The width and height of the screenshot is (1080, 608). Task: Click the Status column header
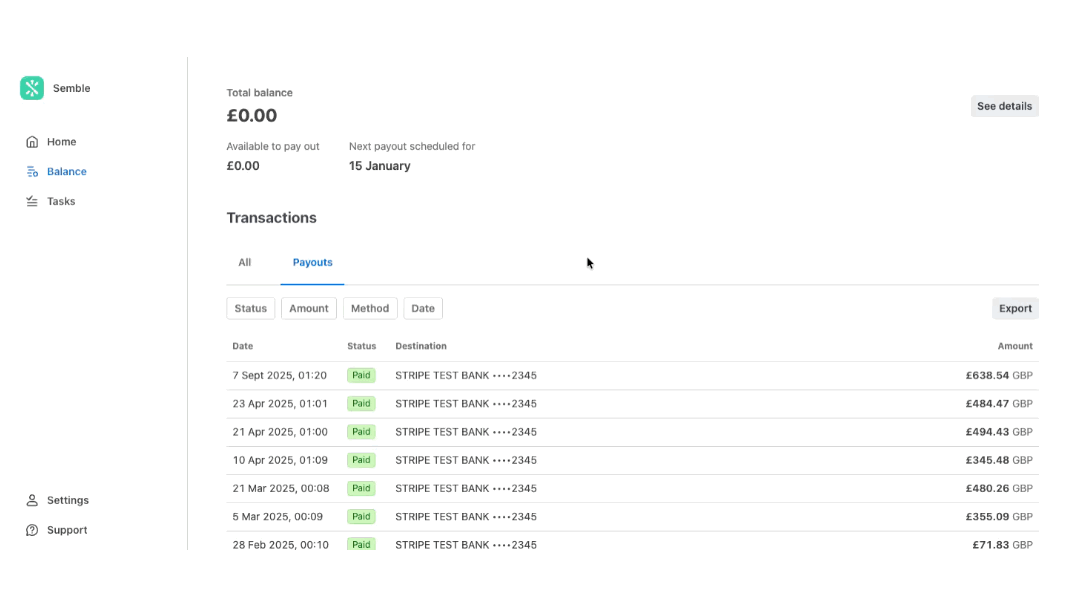362,346
